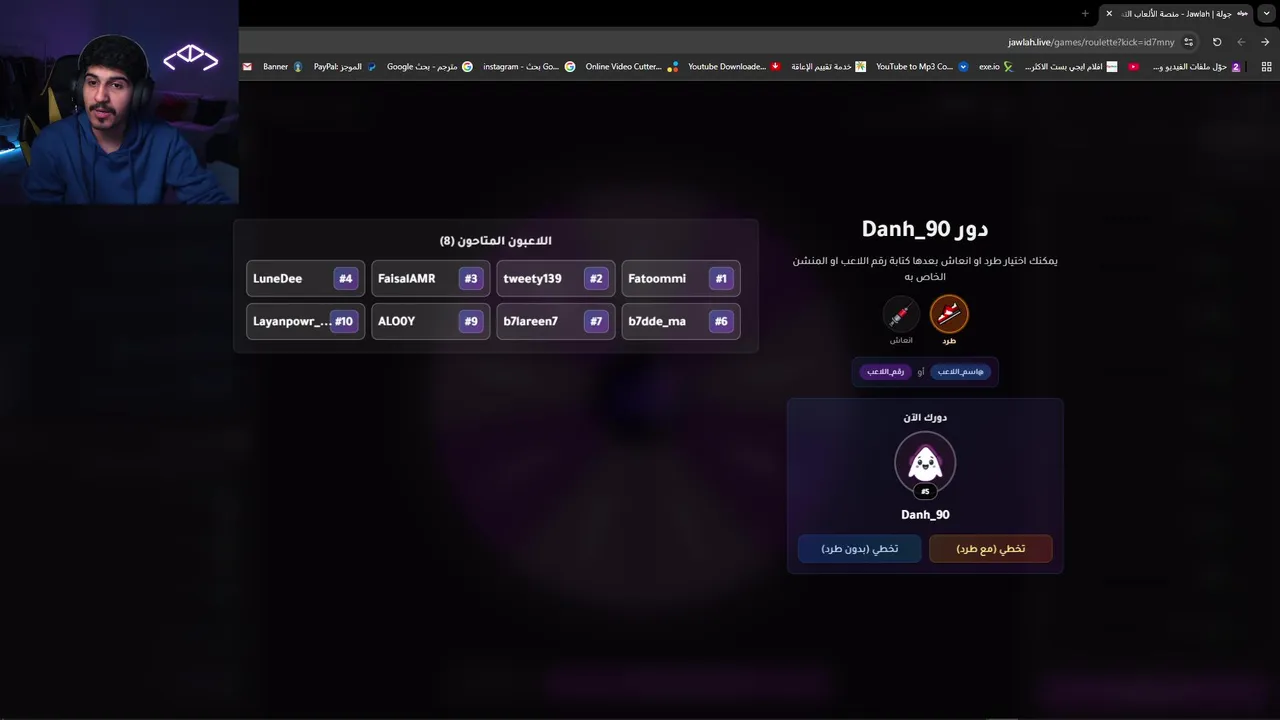Click the instruction text about kick or revive

click(x=925, y=269)
